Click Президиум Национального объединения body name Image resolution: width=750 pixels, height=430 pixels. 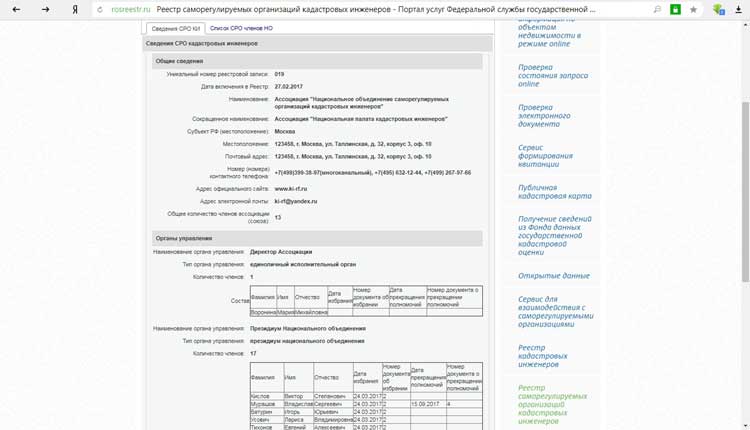tap(308, 329)
